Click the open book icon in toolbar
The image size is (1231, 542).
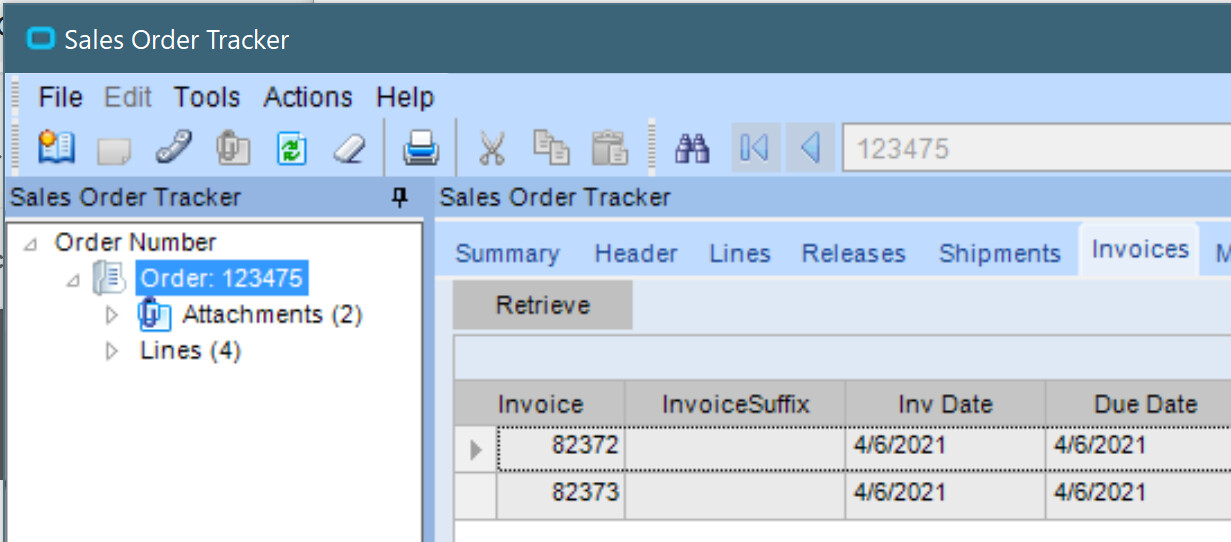56,148
